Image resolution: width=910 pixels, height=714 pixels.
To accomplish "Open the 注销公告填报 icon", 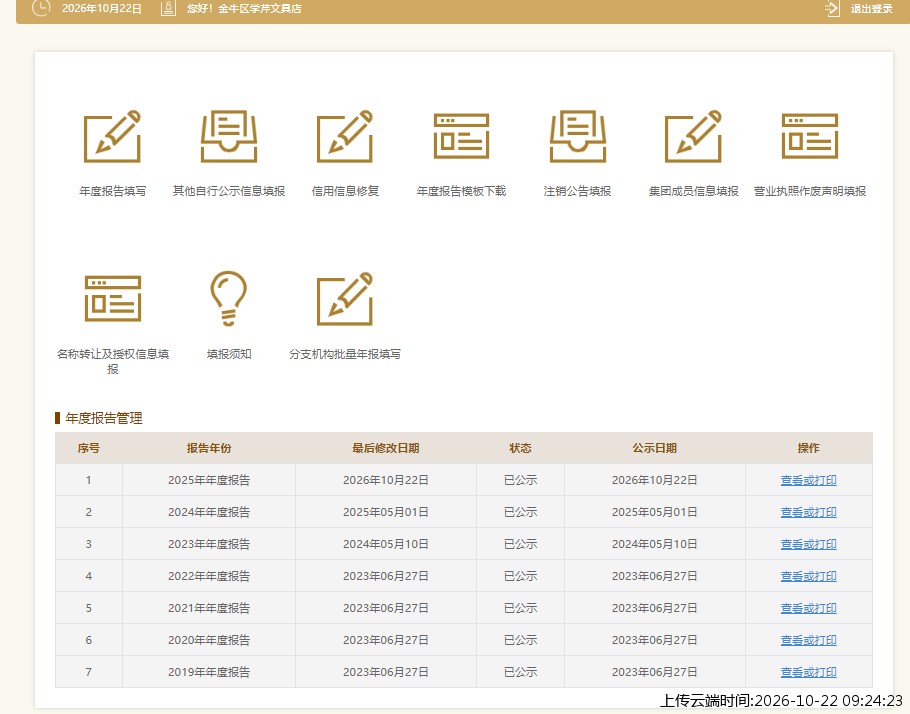I will pos(577,136).
